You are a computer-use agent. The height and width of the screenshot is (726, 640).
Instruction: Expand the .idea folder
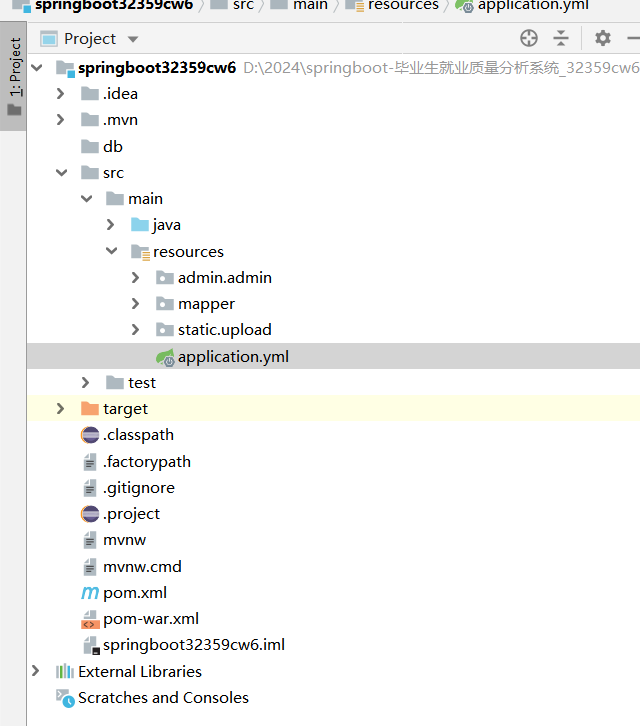click(x=61, y=94)
